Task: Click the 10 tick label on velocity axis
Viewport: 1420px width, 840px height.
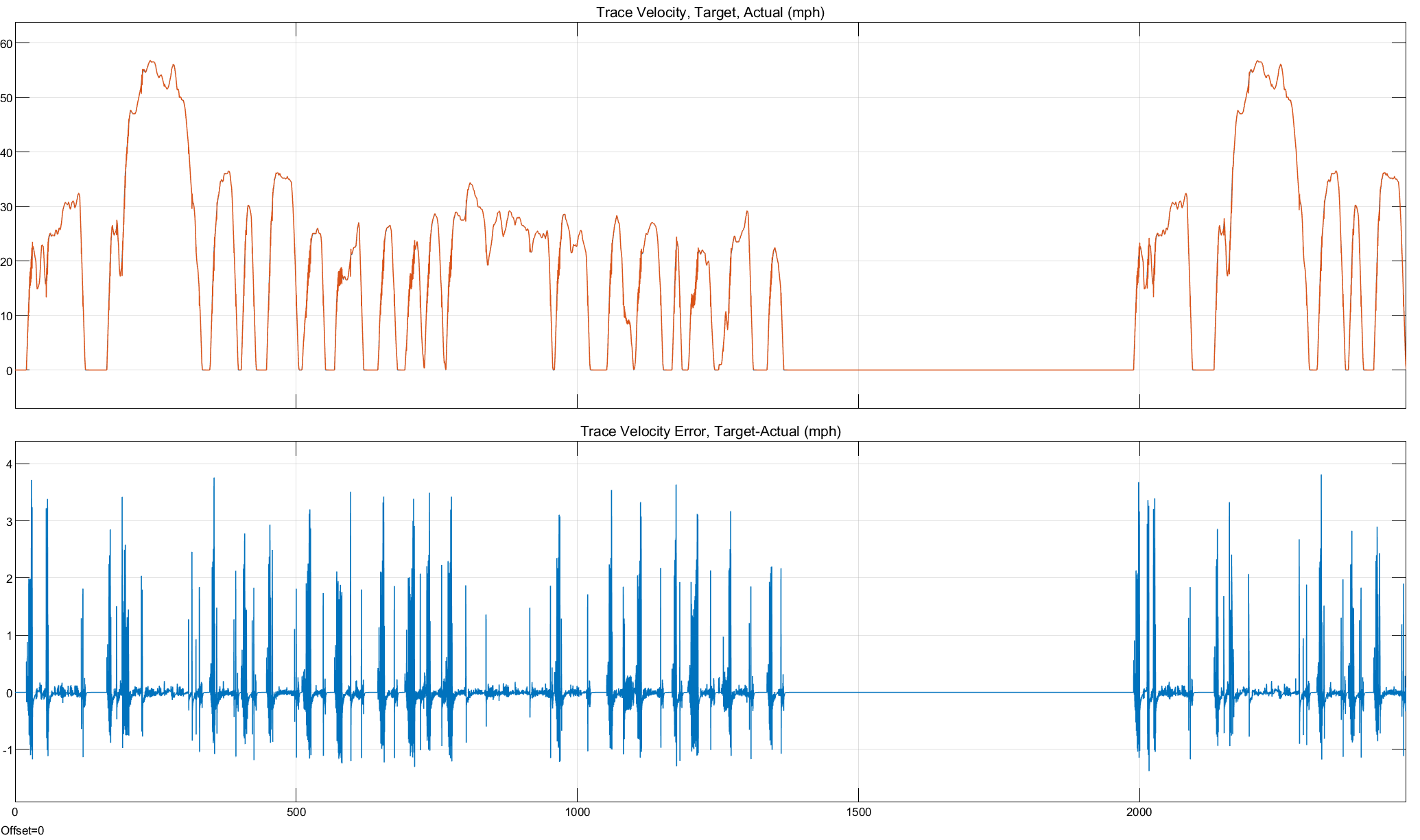Action: point(6,316)
